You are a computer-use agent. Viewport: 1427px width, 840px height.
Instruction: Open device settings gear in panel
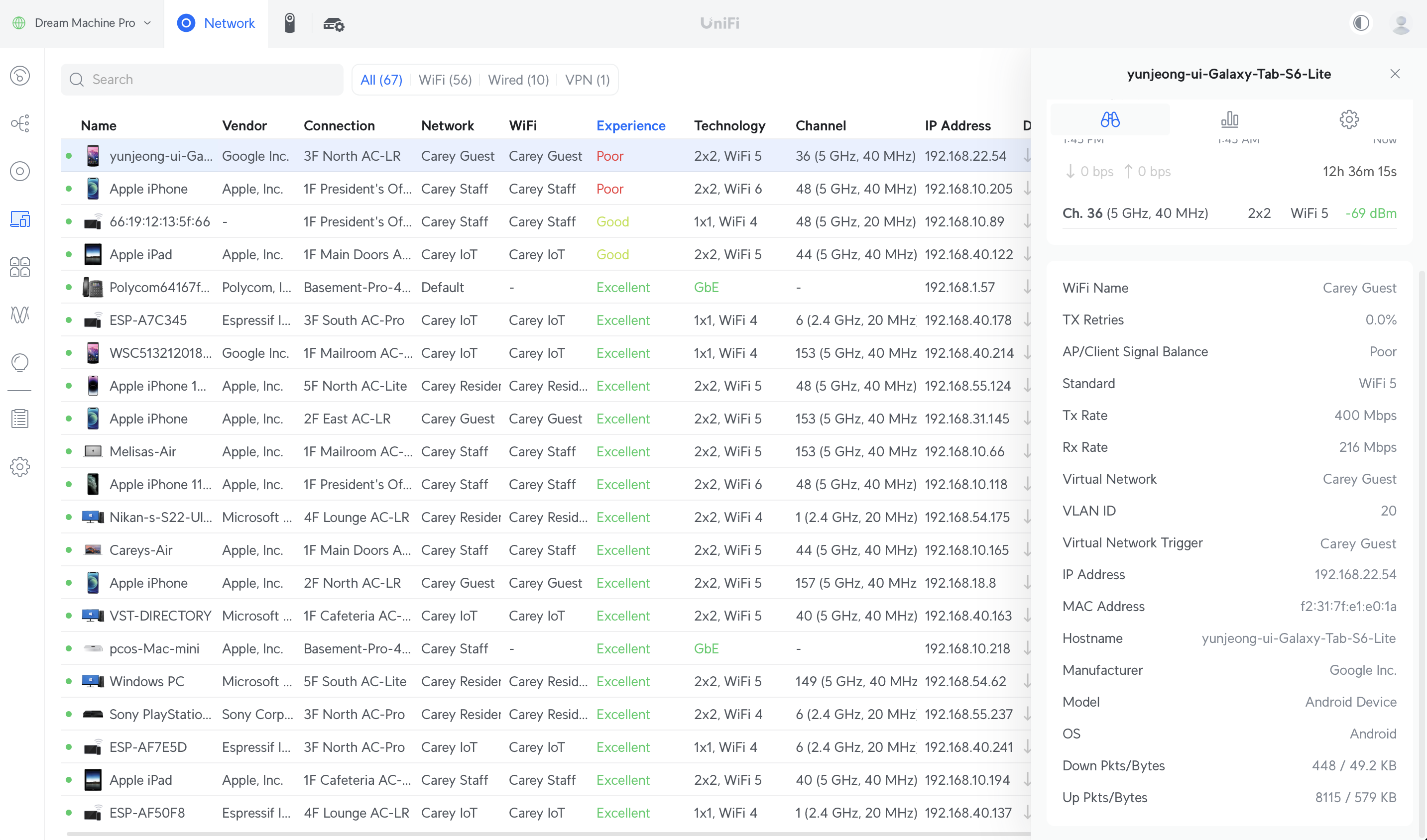coord(1349,119)
